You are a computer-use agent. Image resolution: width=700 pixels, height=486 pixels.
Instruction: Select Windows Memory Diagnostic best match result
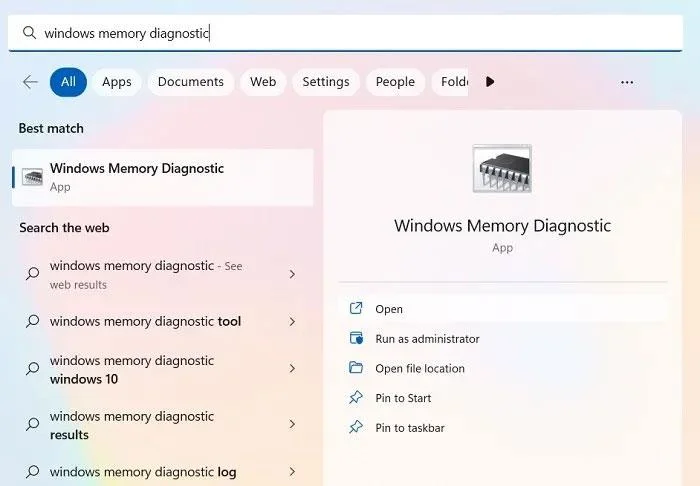click(x=162, y=177)
